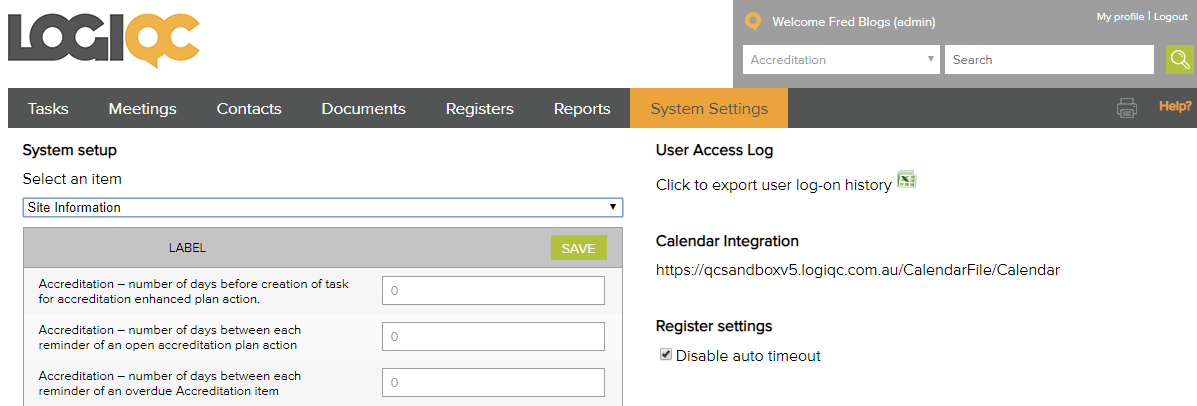Export log-on history via Excel icon

[x=906, y=180]
